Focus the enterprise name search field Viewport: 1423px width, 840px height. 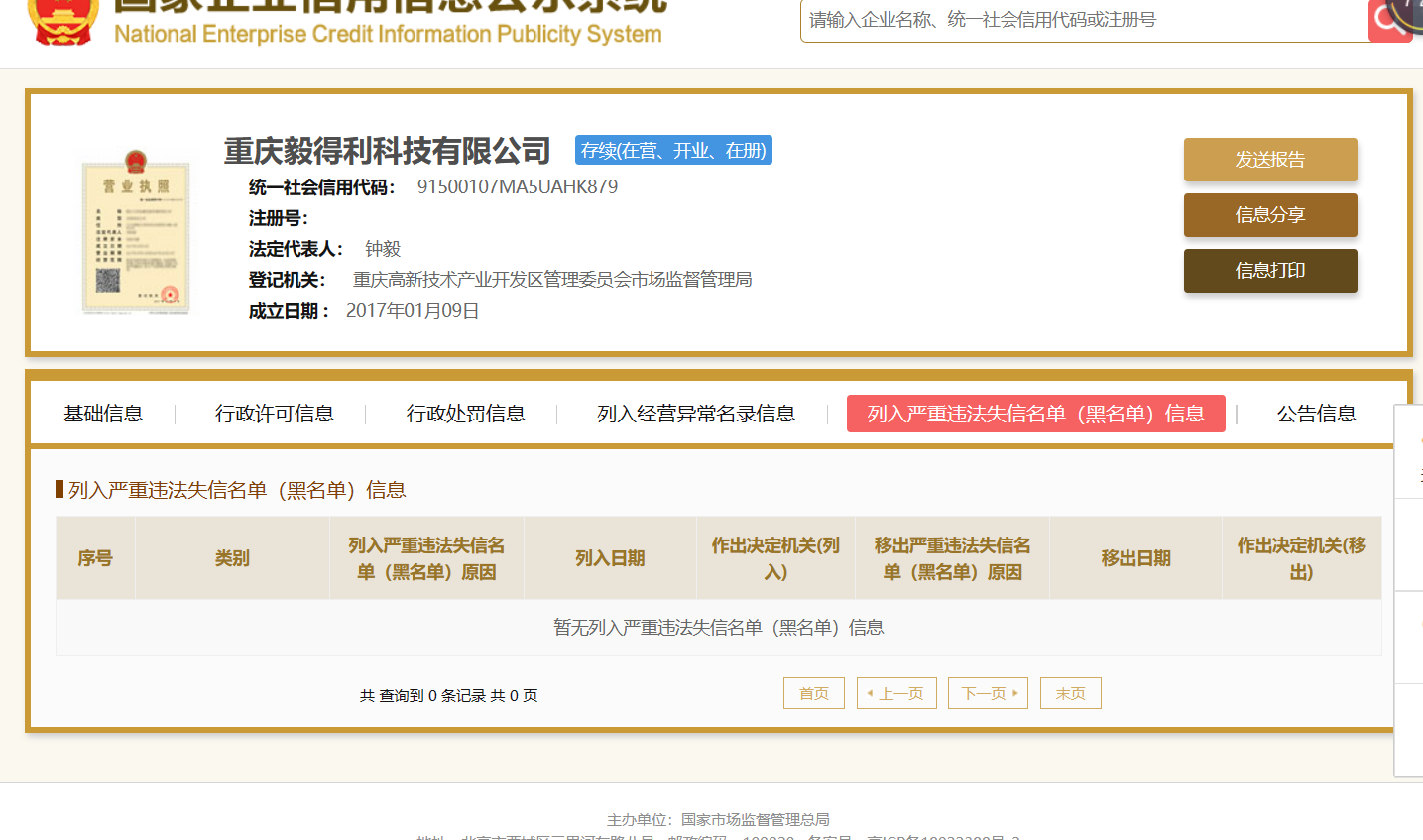point(1084,20)
